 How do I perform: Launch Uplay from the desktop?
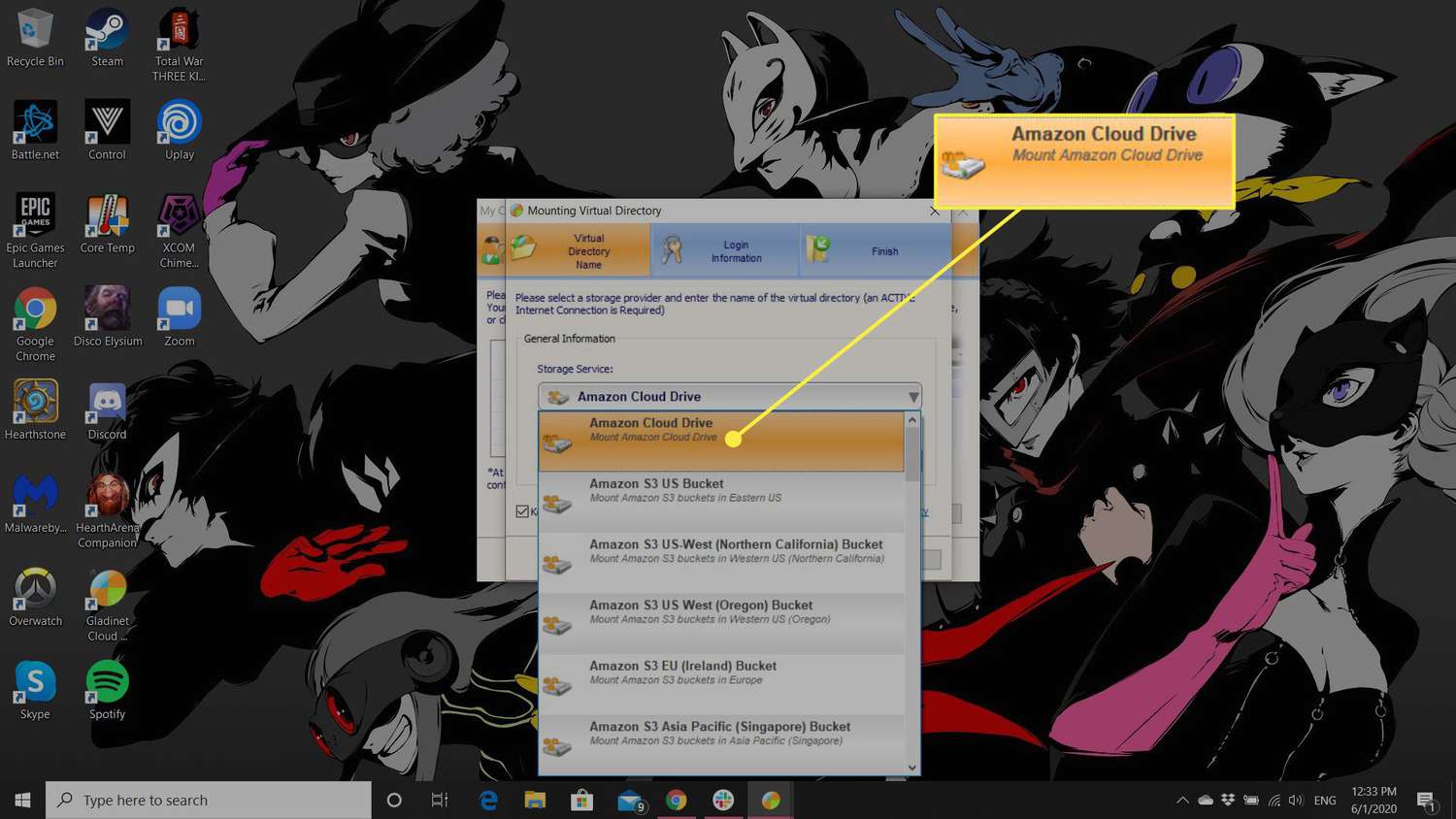(180, 131)
